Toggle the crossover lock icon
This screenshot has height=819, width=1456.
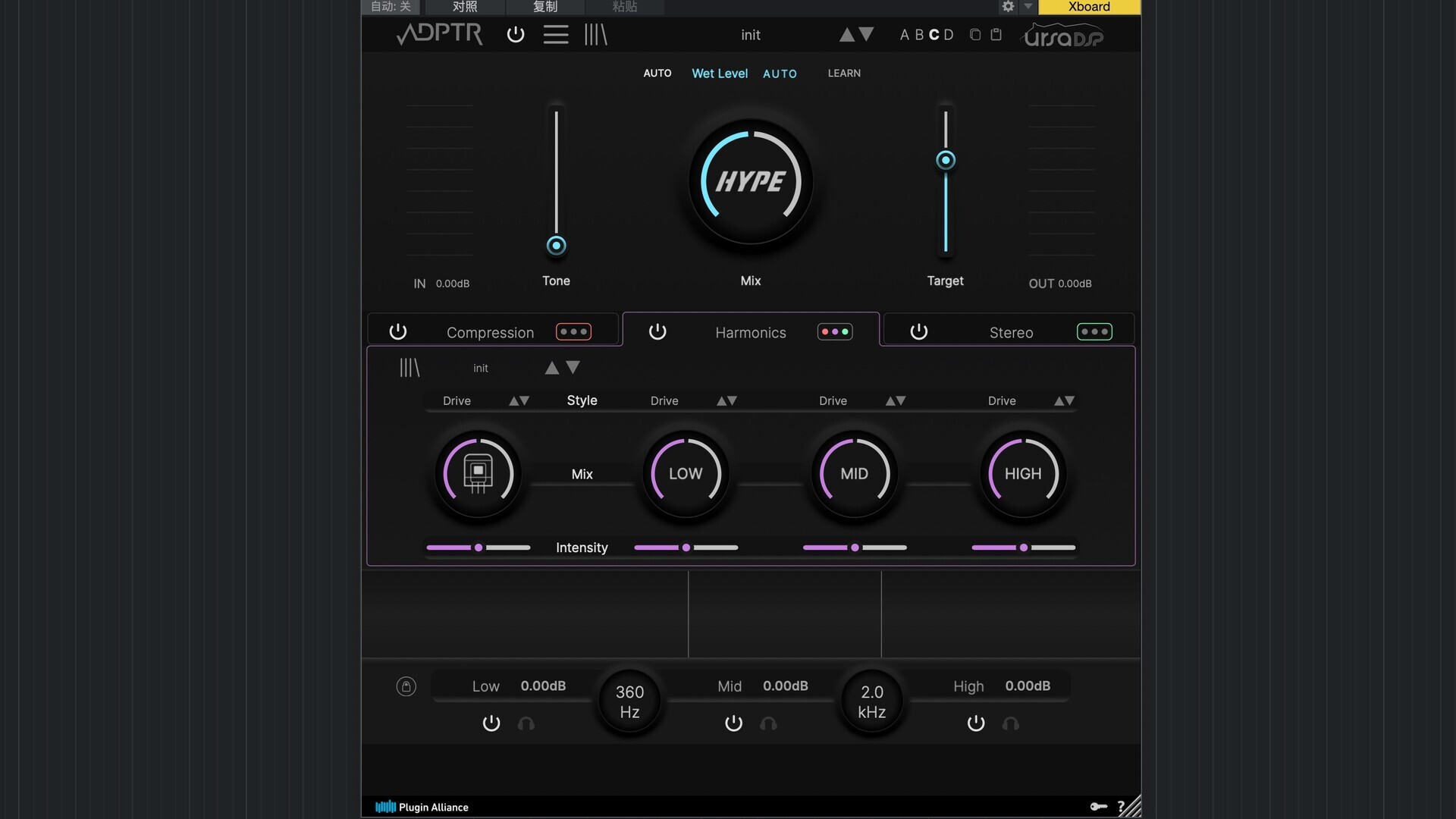(406, 686)
